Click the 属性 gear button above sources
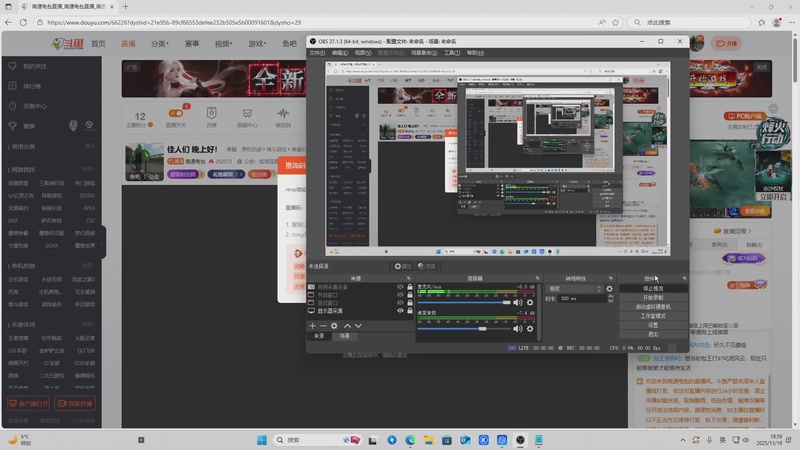The image size is (800, 450). tap(403, 266)
